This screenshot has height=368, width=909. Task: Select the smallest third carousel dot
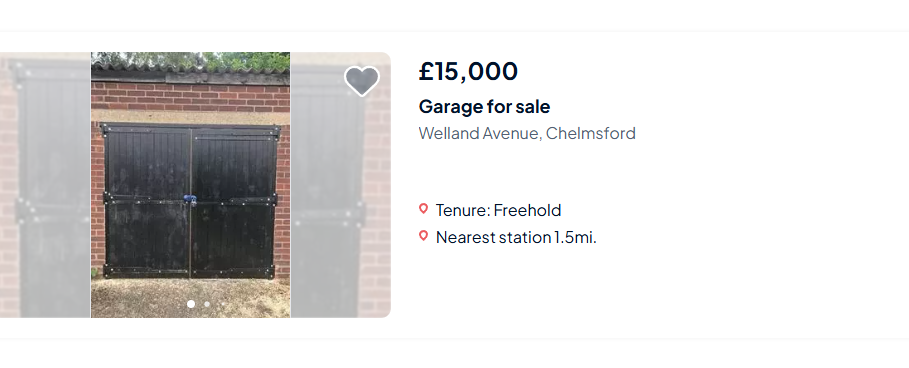(223, 304)
